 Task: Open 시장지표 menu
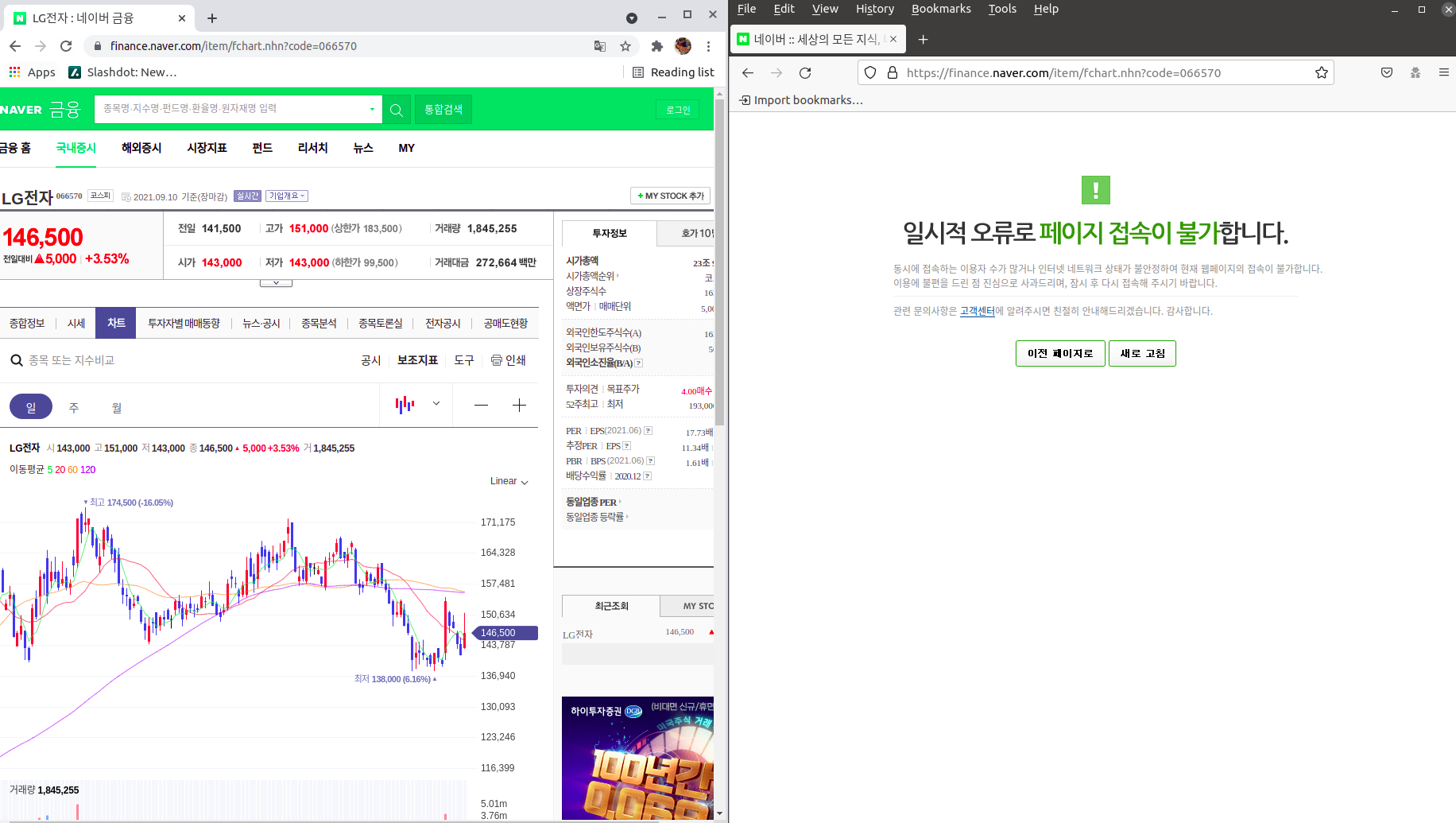point(207,148)
